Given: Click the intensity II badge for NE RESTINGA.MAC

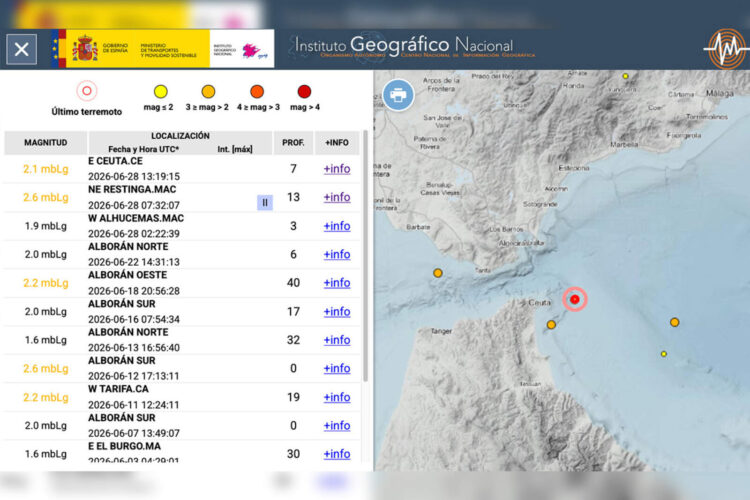Looking at the screenshot, I should [265, 202].
